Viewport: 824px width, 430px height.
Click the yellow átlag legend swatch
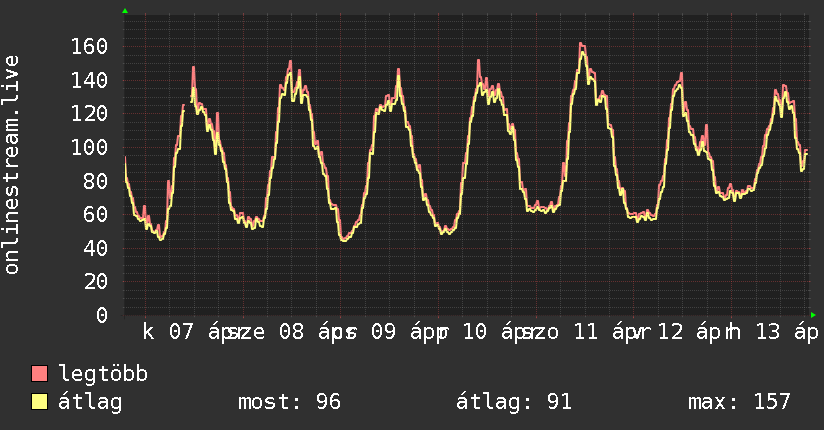[x=40, y=402]
